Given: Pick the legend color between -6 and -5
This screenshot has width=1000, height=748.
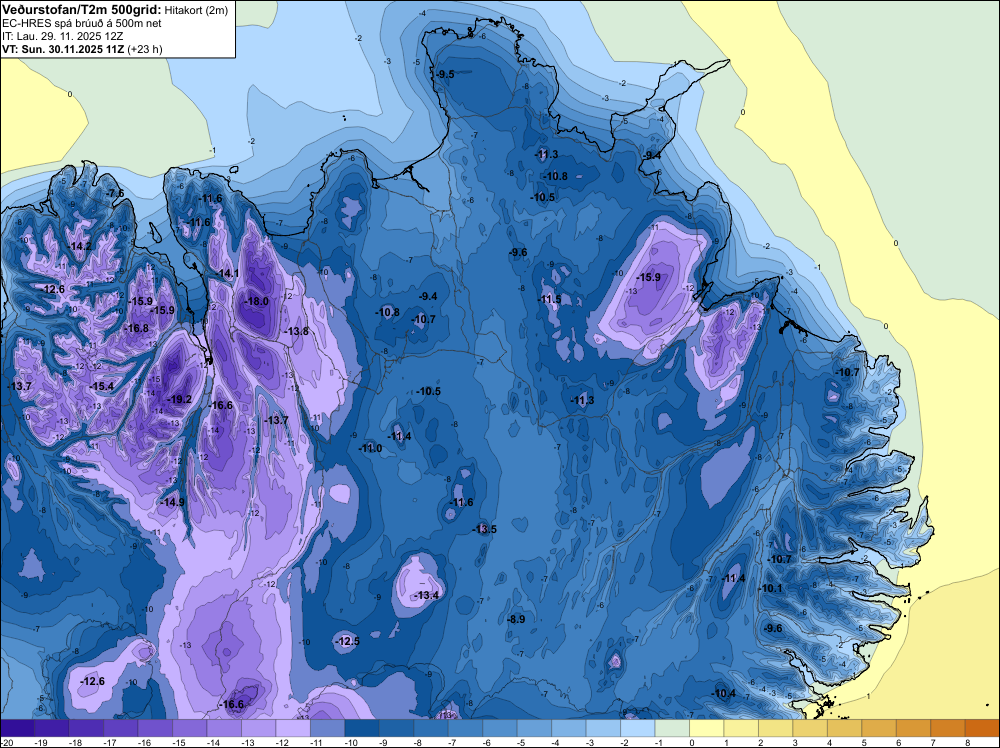Looking at the screenshot, I should (499, 728).
